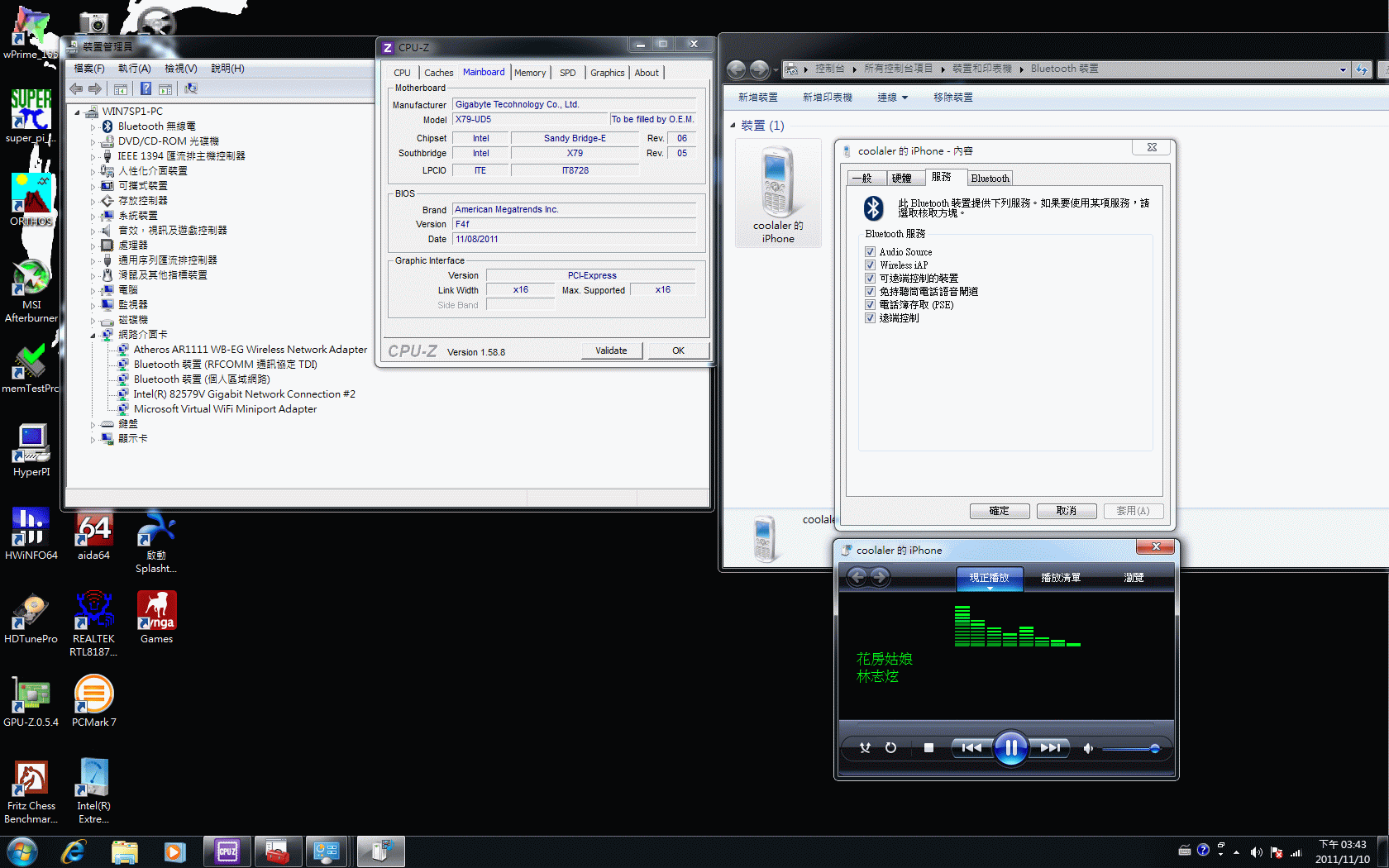Click OK in CPU-Z window
Viewport: 1389px width, 868px height.
(x=678, y=351)
